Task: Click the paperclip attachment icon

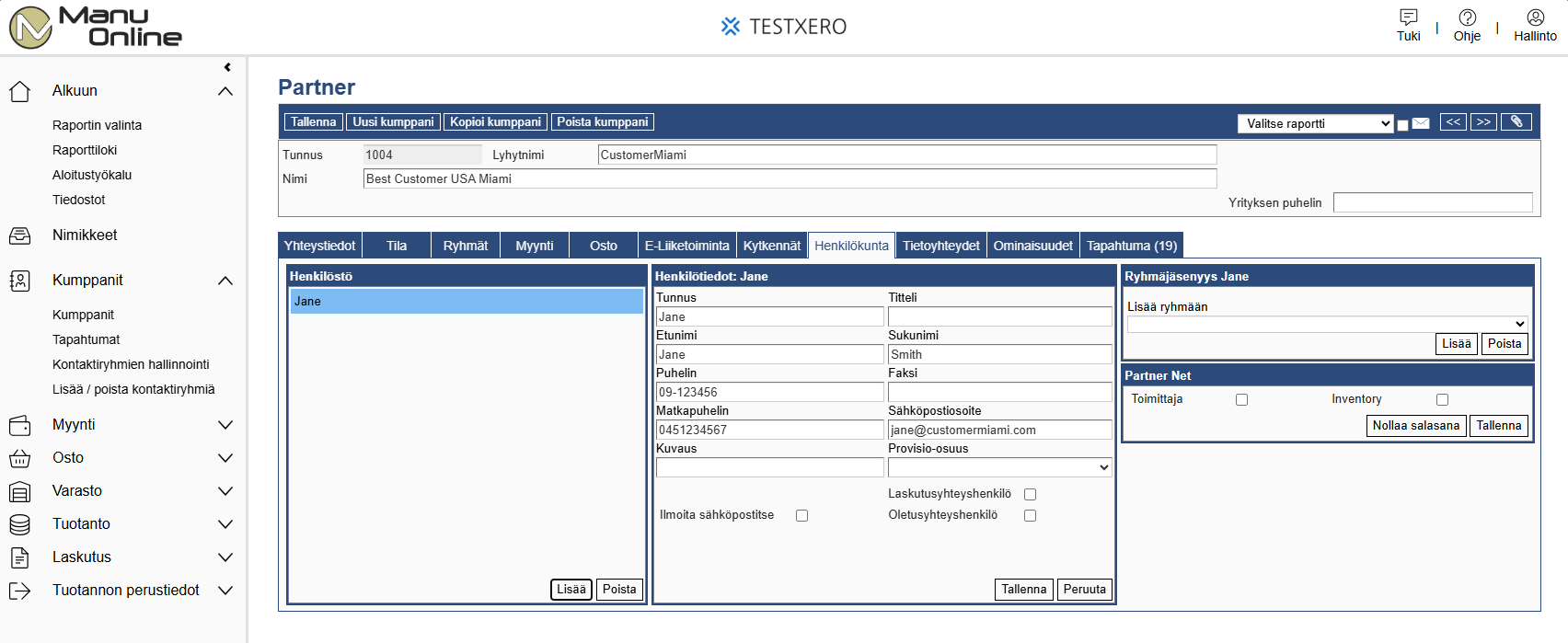Action: pyautogui.click(x=1516, y=122)
